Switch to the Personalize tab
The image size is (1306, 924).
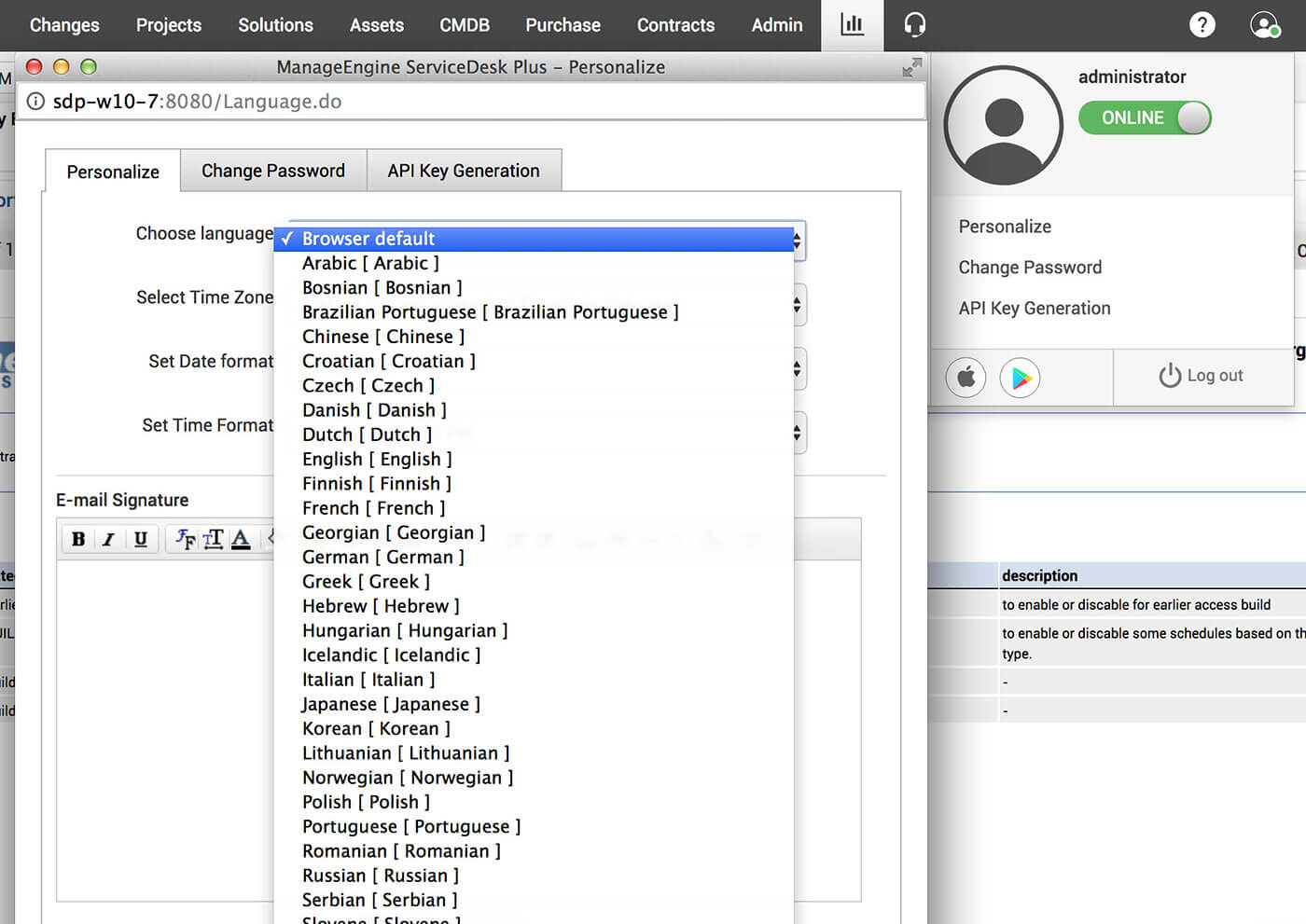113,172
